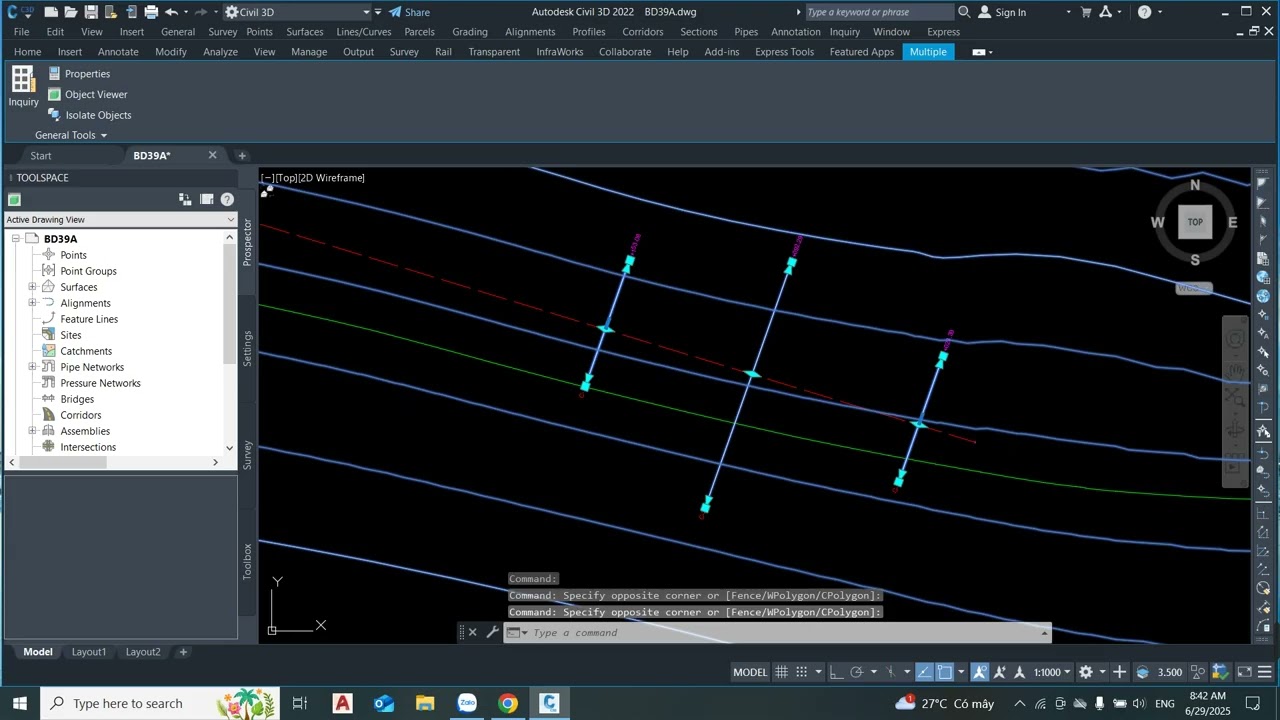Collapse the BD39A drawing tree node
This screenshot has width=1280, height=720.
(16, 239)
